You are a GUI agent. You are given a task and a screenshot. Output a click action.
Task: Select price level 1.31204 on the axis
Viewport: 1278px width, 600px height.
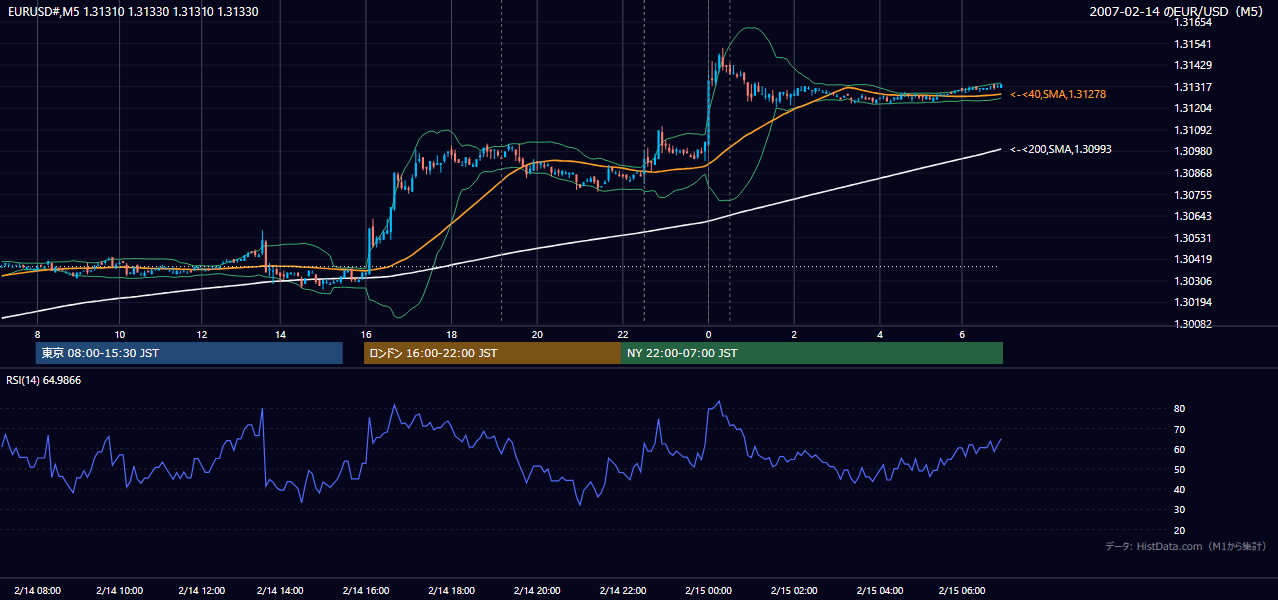(1192, 108)
